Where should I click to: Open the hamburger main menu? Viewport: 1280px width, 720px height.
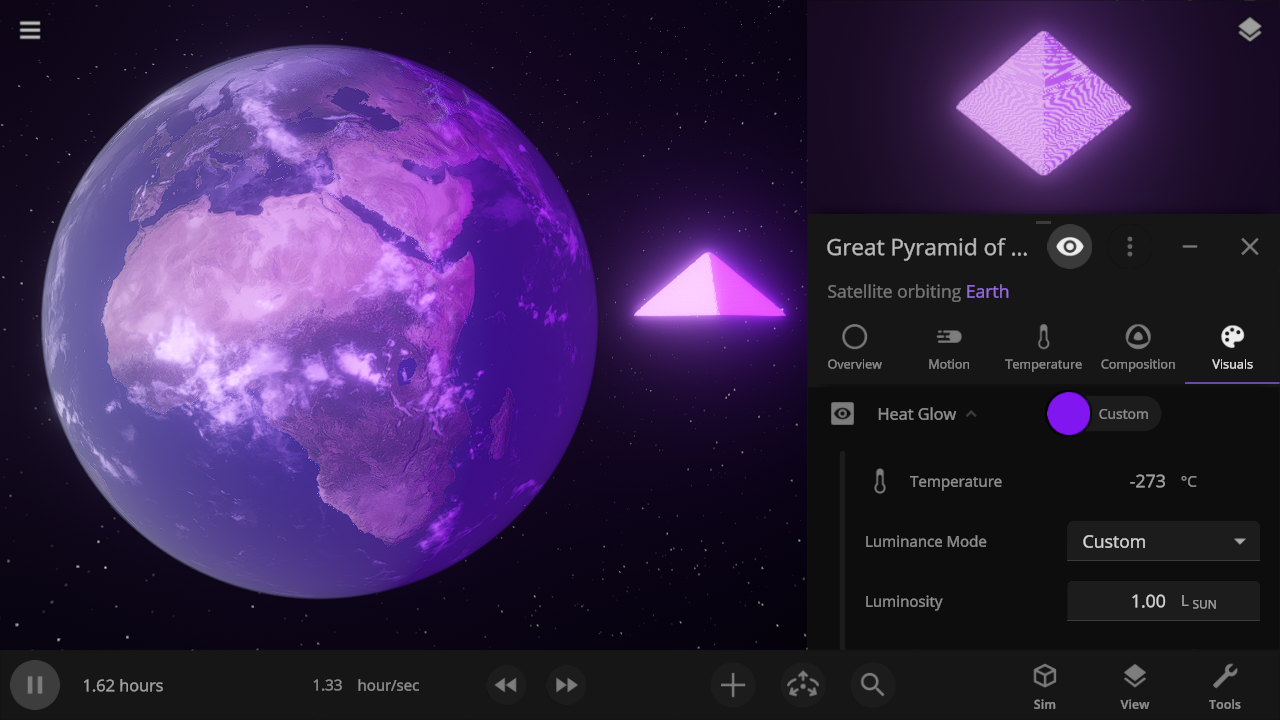pos(30,30)
